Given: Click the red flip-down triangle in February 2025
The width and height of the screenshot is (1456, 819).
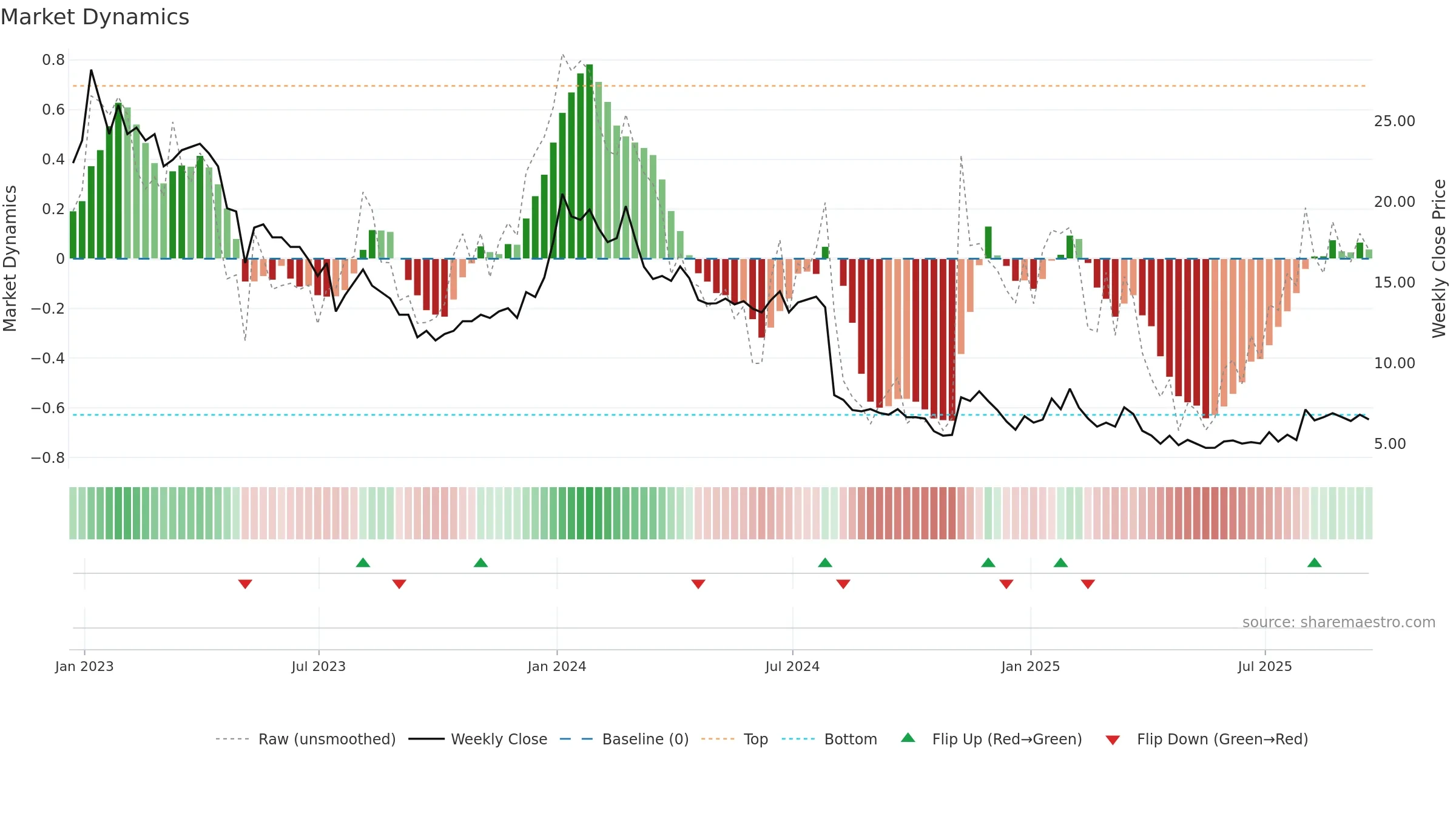Looking at the screenshot, I should (x=1088, y=584).
